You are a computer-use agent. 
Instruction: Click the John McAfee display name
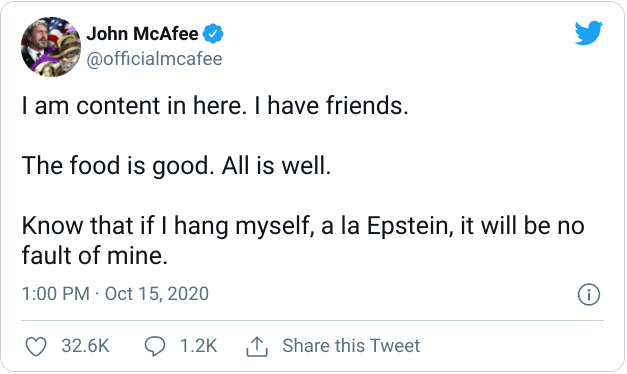pyautogui.click(x=142, y=34)
